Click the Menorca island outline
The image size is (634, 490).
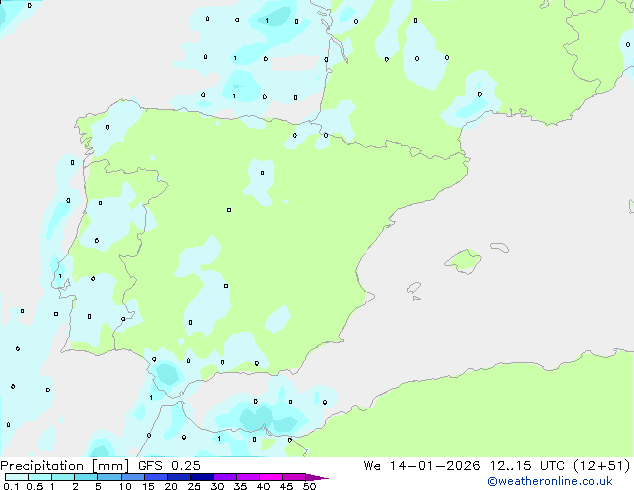tap(499, 247)
